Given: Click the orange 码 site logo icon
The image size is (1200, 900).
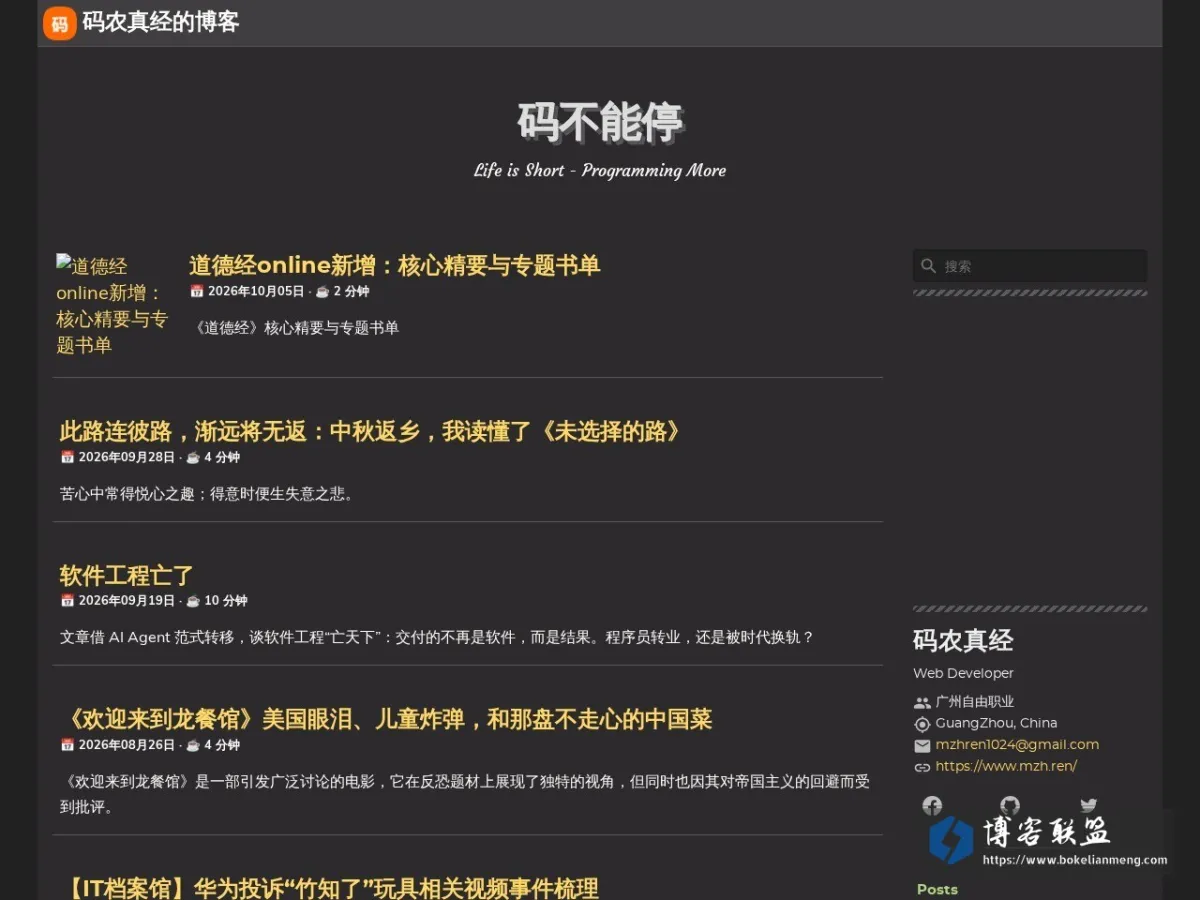Looking at the screenshot, I should coord(60,23).
